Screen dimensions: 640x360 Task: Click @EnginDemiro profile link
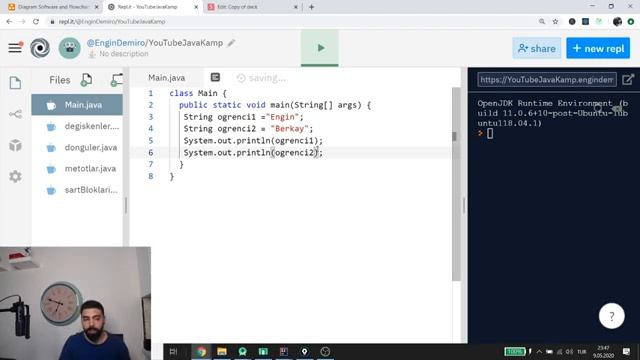[x=116, y=43]
